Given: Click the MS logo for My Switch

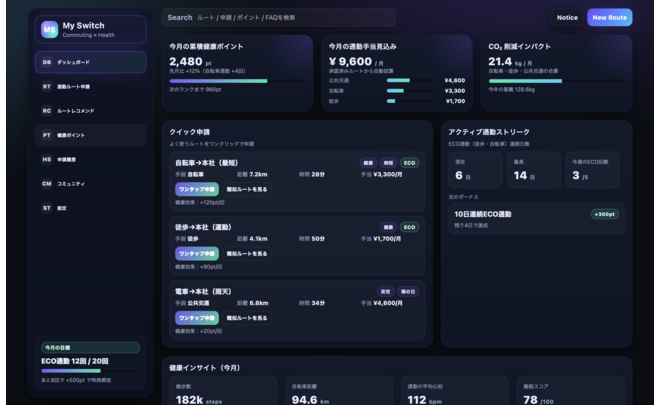Looking at the screenshot, I should (x=49, y=29).
